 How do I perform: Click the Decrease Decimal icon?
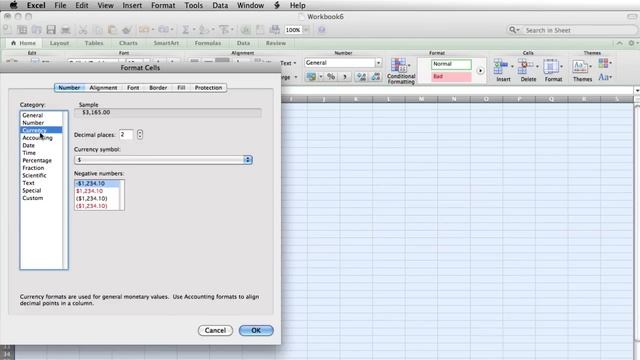click(376, 76)
